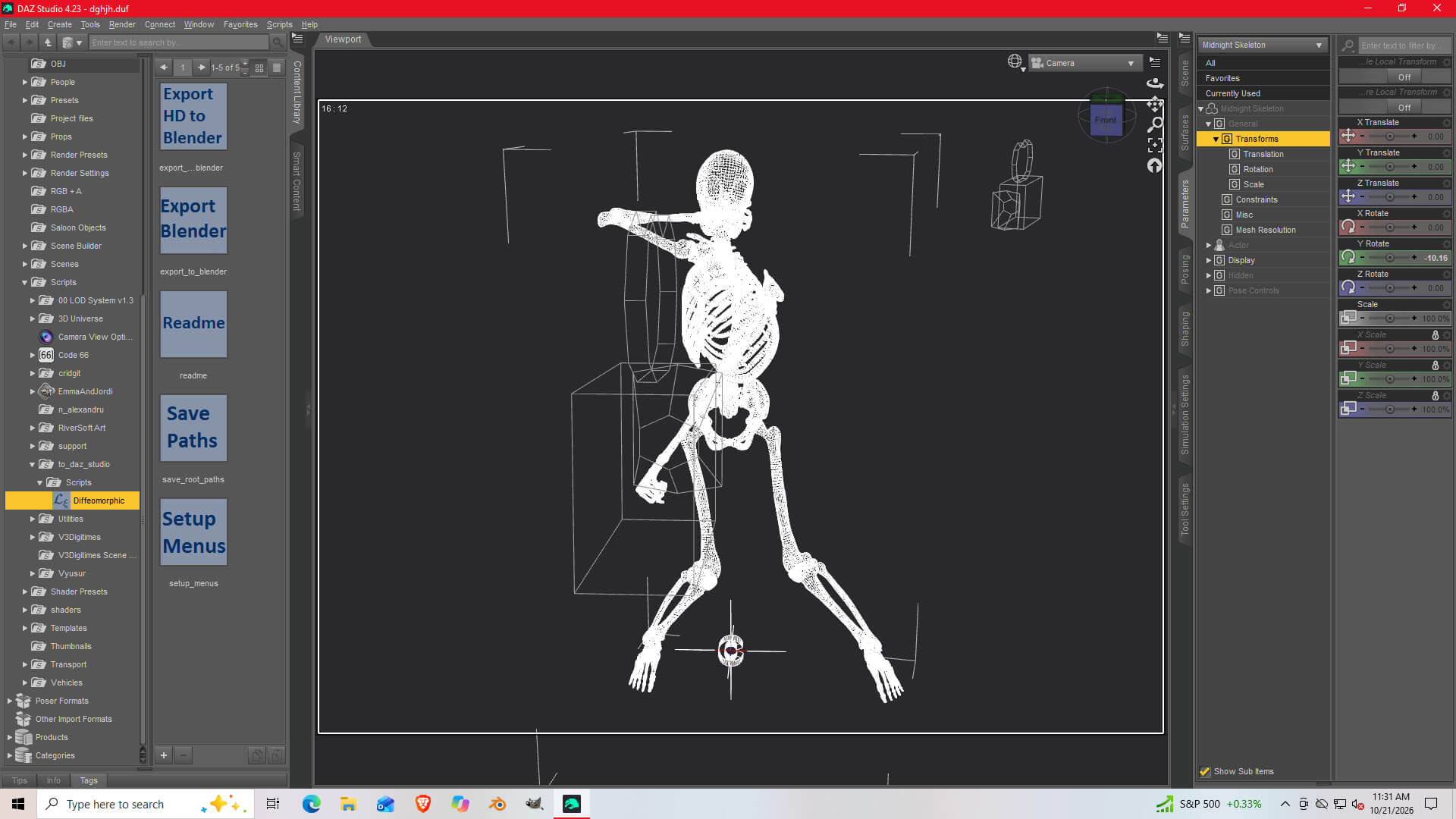This screenshot has height=819, width=1456.
Task: Click the reset camera arrow icon
Action: (1155, 165)
